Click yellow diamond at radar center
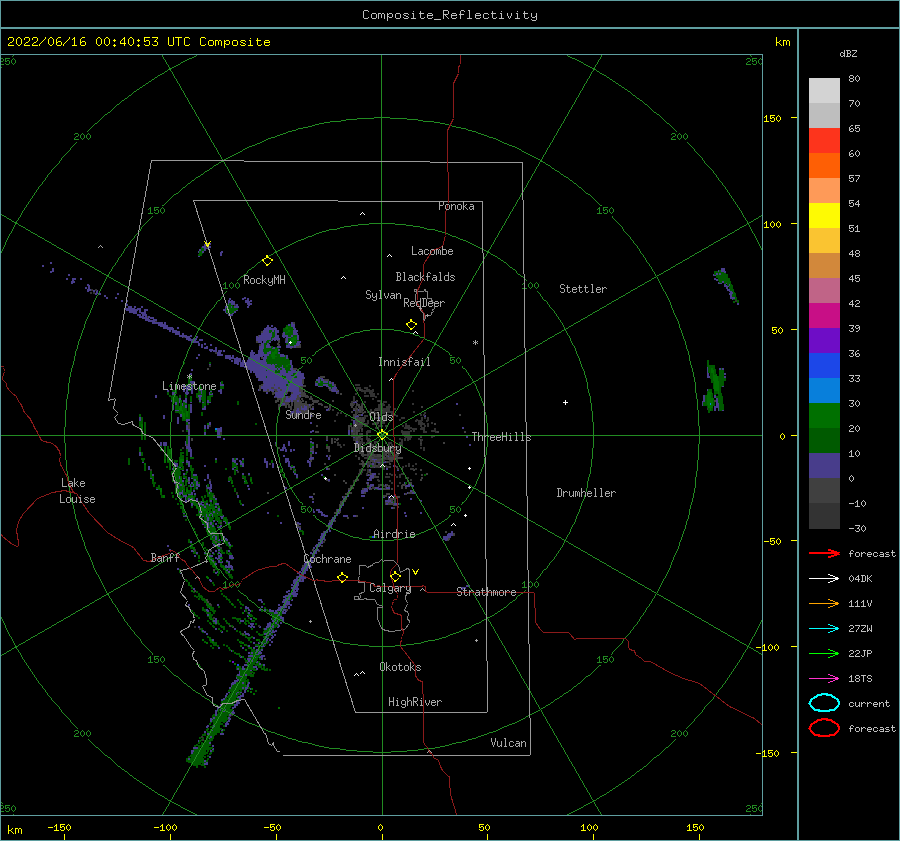Screen dimensions: 900x841 382,435
